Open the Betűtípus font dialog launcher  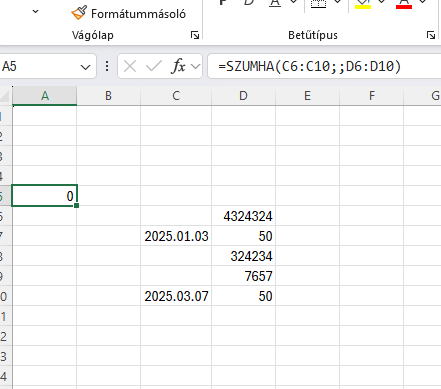tap(431, 35)
